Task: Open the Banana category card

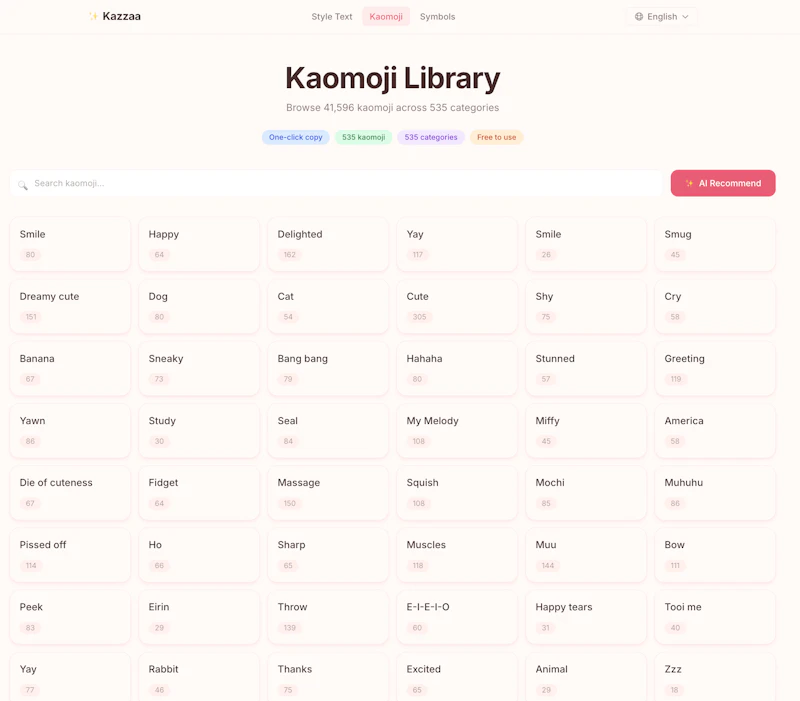Action: click(x=70, y=368)
